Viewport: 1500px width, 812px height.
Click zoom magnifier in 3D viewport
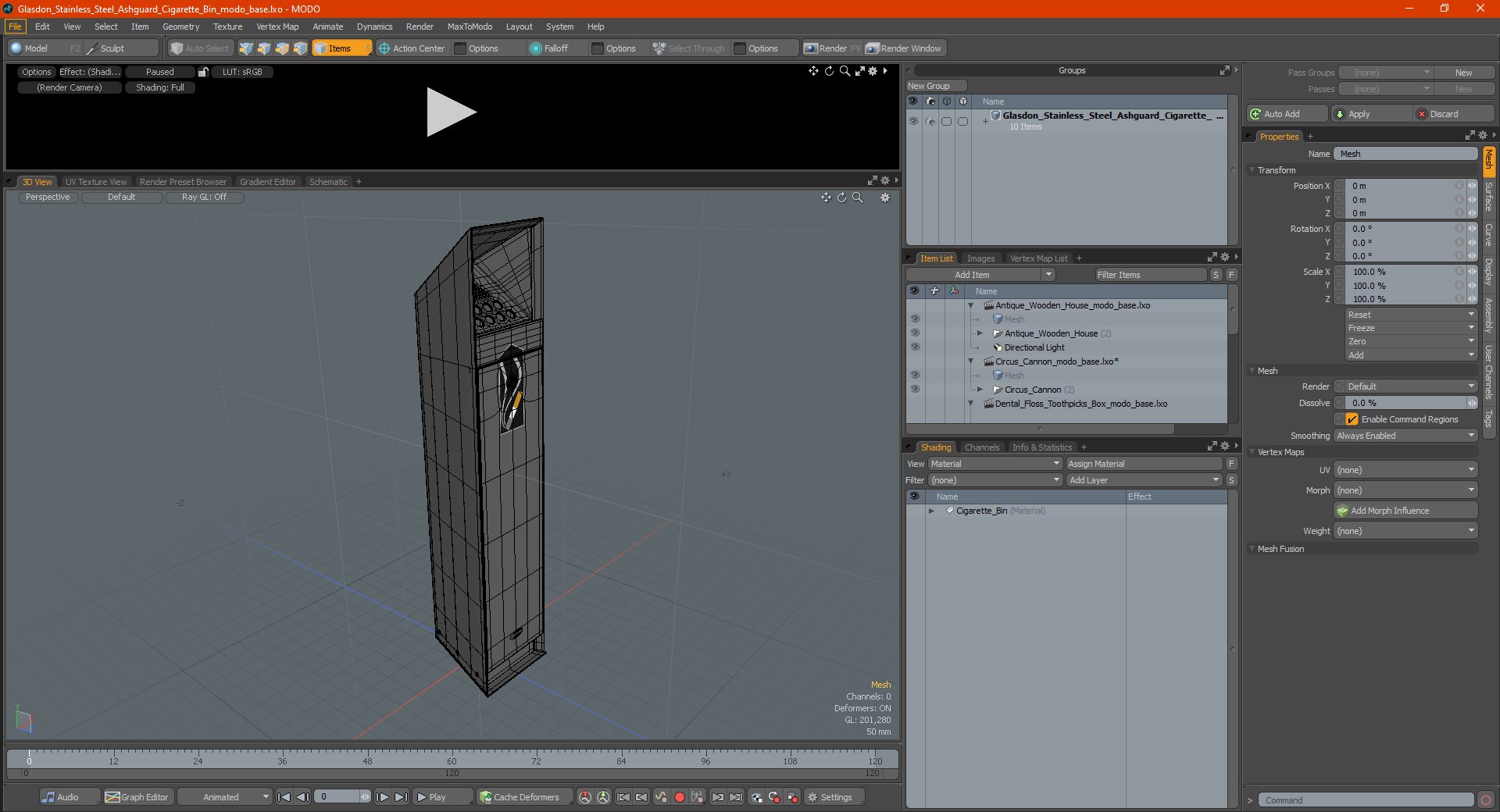(857, 198)
